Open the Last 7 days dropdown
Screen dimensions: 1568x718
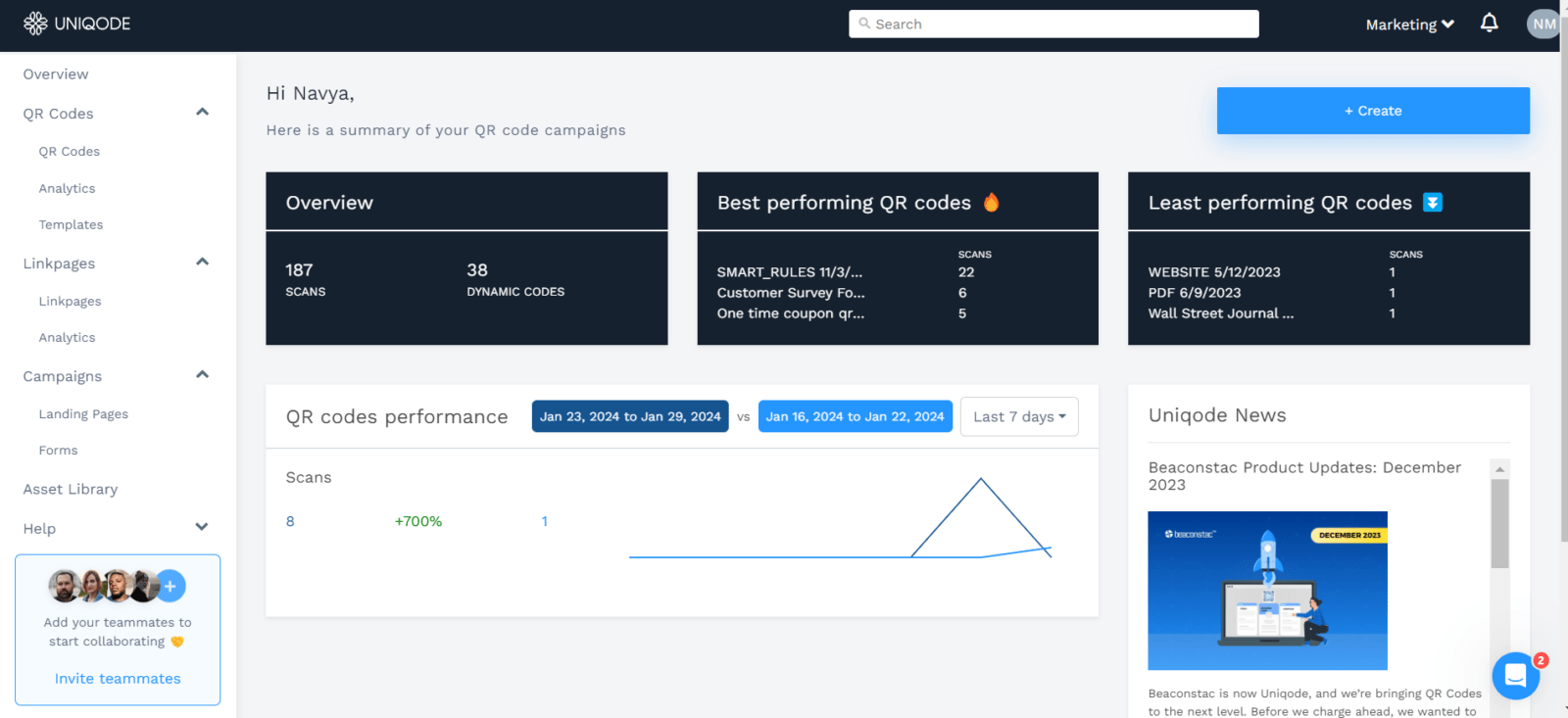coord(1019,416)
